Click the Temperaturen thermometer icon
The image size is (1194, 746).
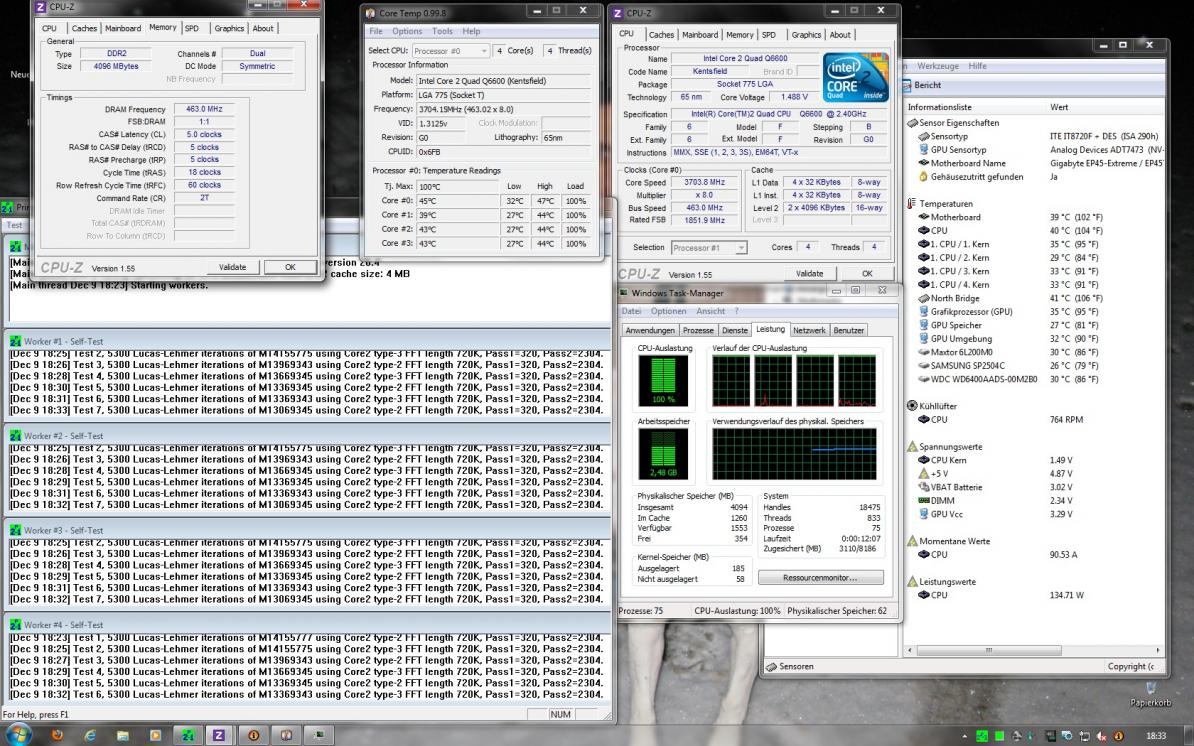click(x=911, y=203)
